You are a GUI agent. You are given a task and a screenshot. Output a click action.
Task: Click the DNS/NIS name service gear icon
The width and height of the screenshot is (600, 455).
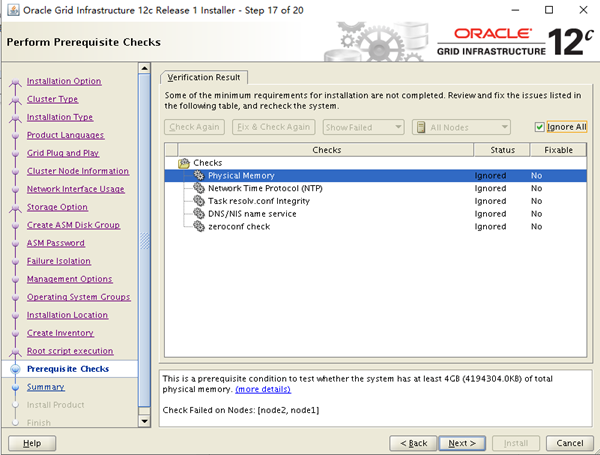coord(199,213)
